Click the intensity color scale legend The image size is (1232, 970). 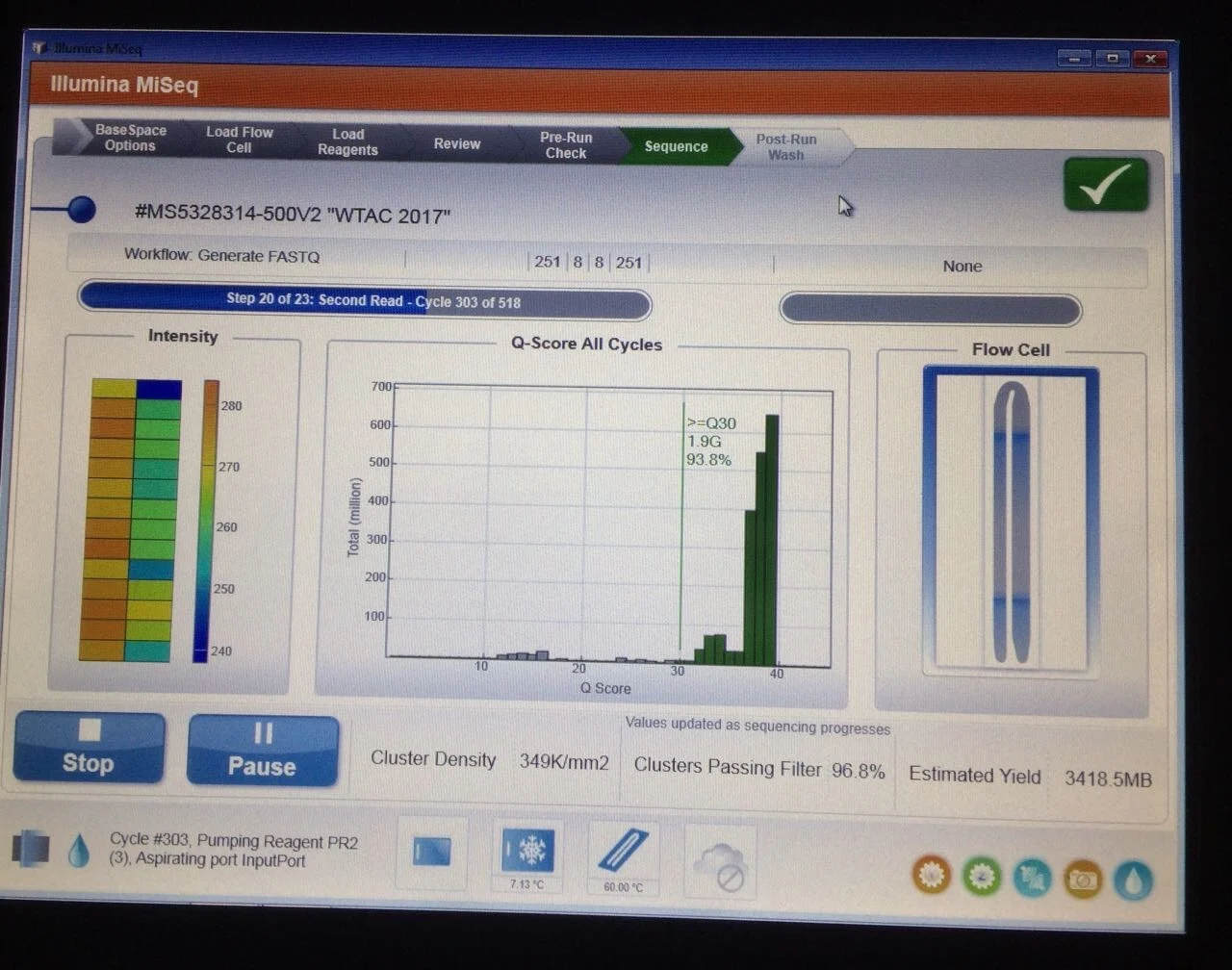pyautogui.click(x=206, y=521)
